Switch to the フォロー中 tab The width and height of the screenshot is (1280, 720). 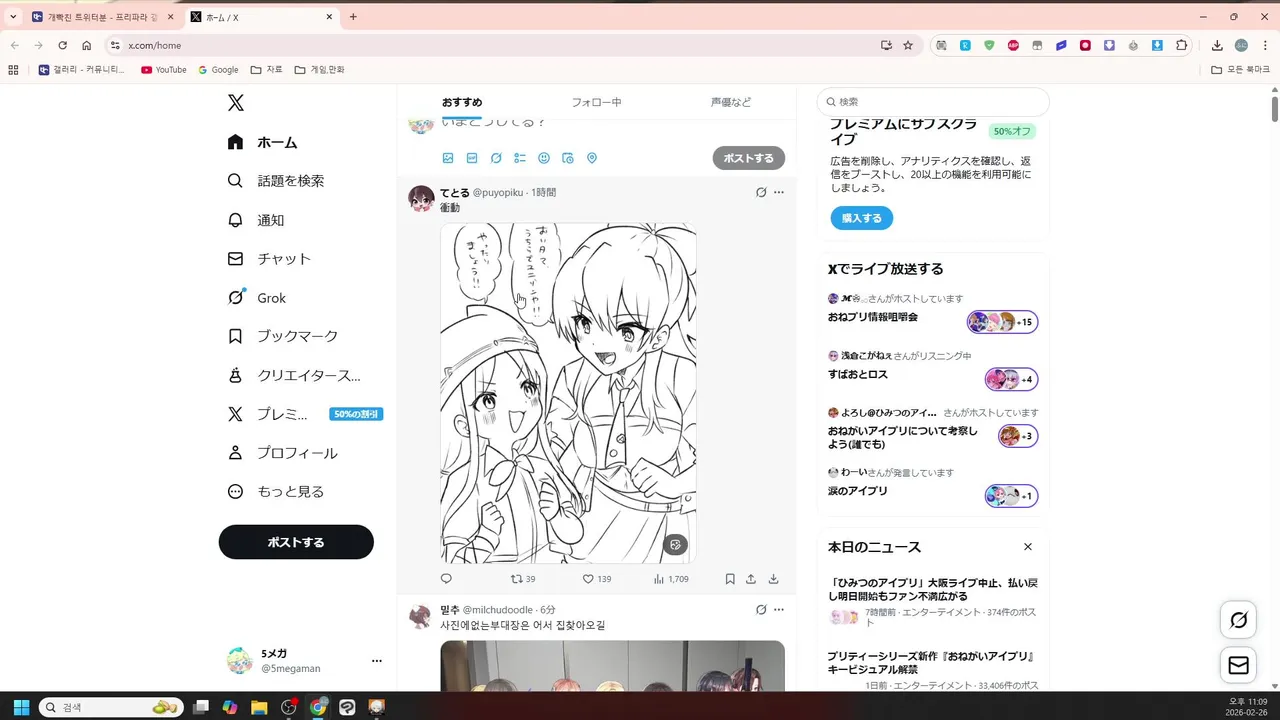point(597,102)
